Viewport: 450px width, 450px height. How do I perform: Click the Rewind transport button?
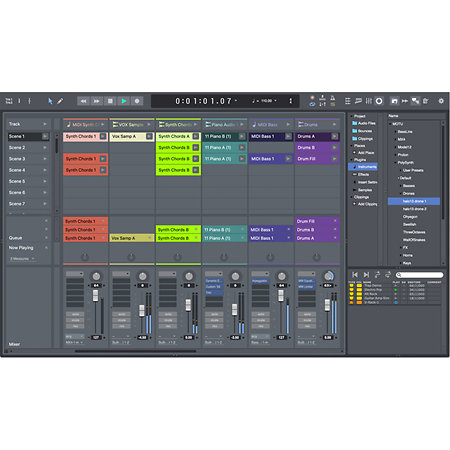tap(83, 101)
